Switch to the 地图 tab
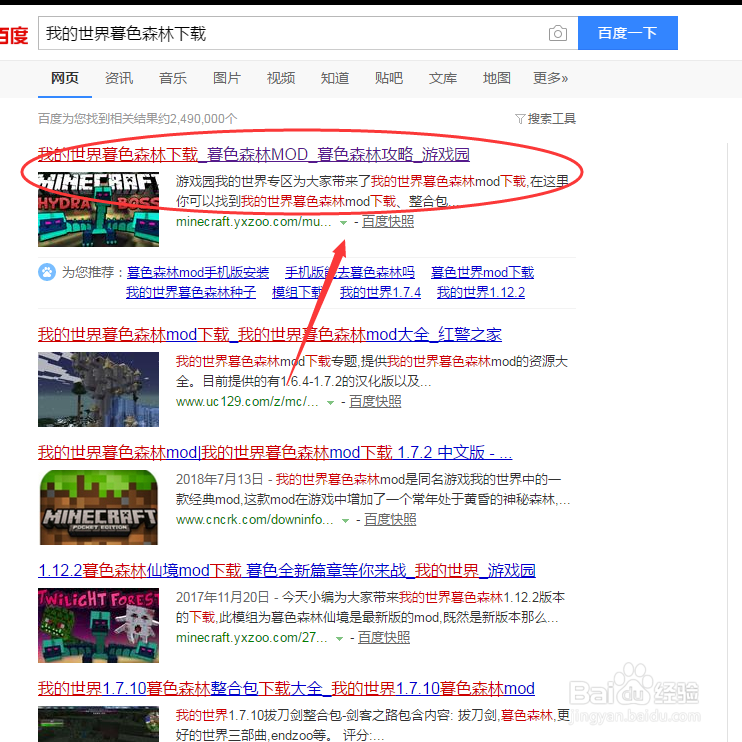 496,78
